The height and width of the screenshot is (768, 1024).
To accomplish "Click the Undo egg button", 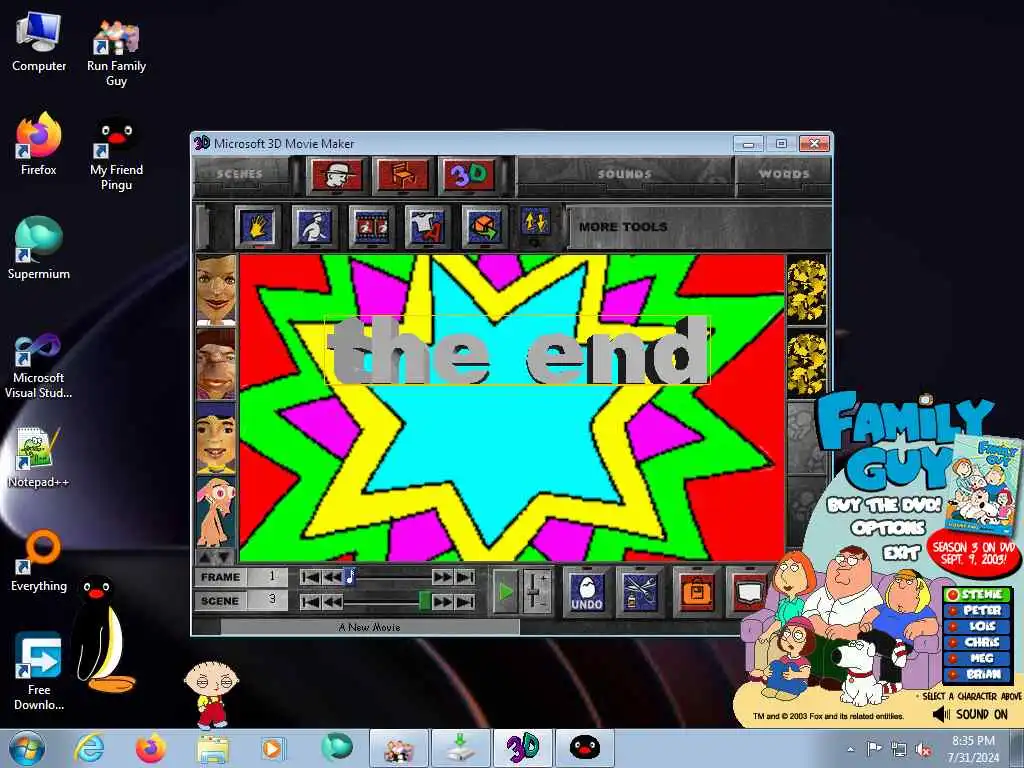I will 586,592.
